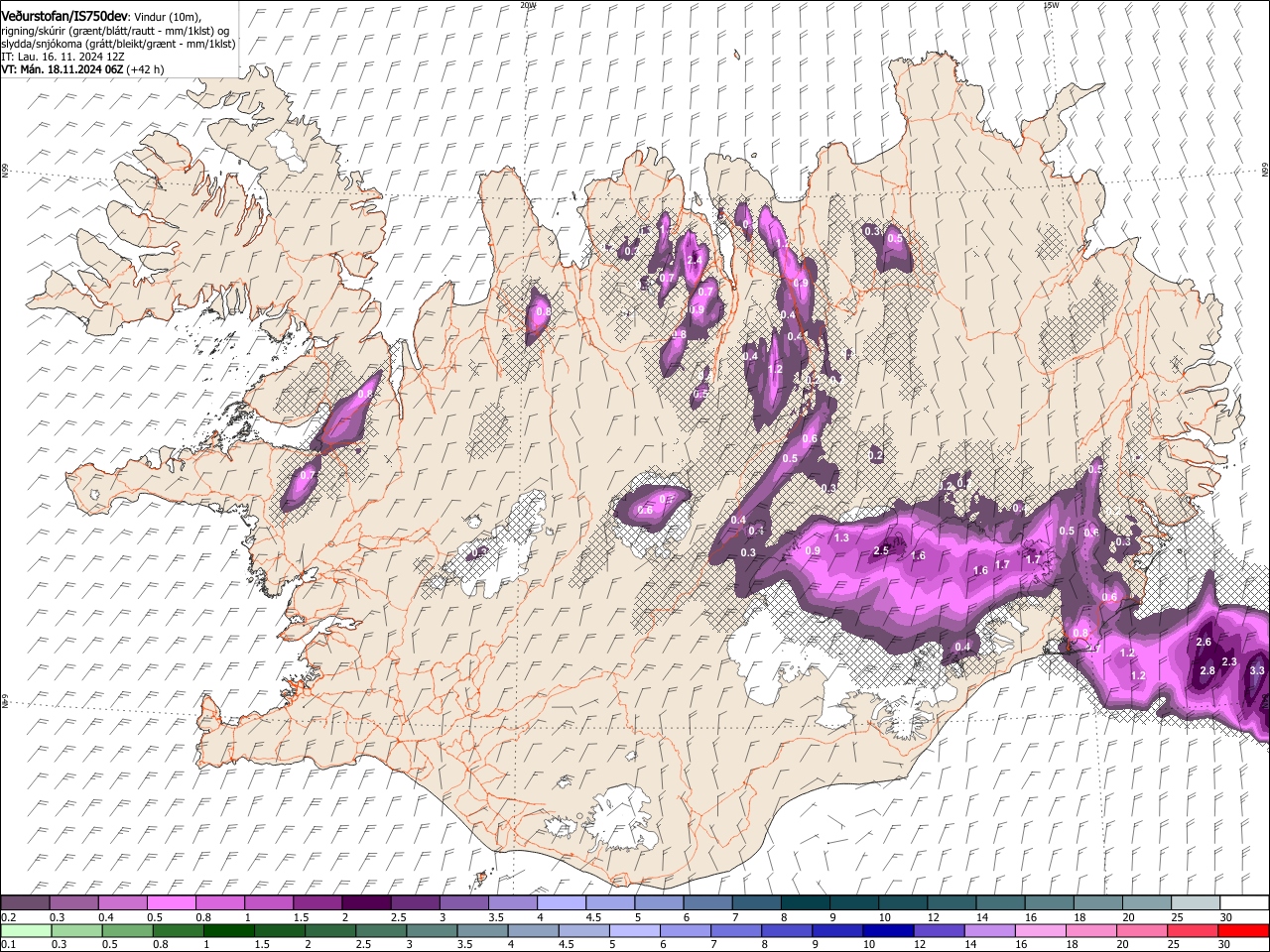
Task: Click the 2.4 value in northern Iceland
Action: [695, 261]
